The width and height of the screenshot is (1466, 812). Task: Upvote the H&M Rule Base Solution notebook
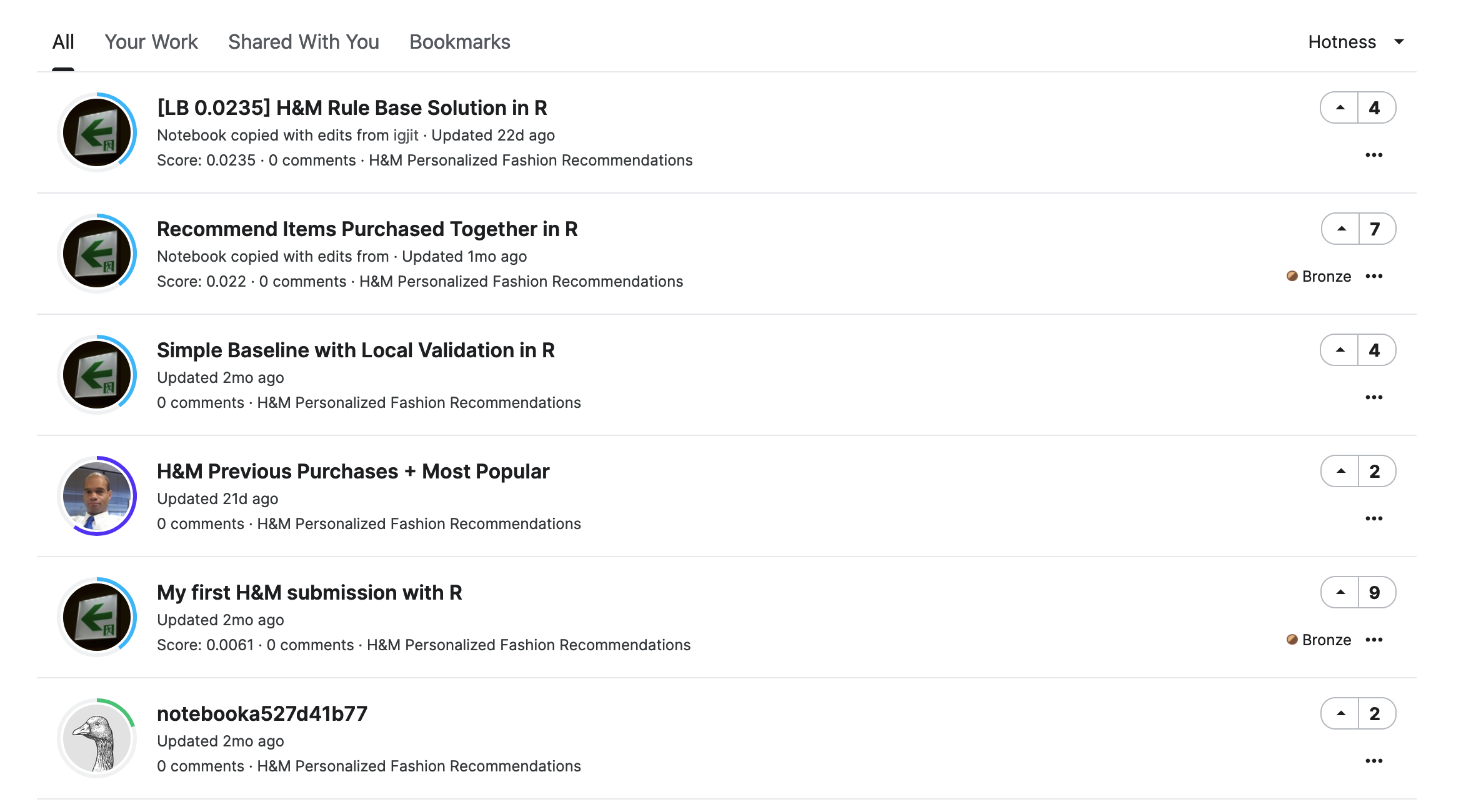(1340, 108)
